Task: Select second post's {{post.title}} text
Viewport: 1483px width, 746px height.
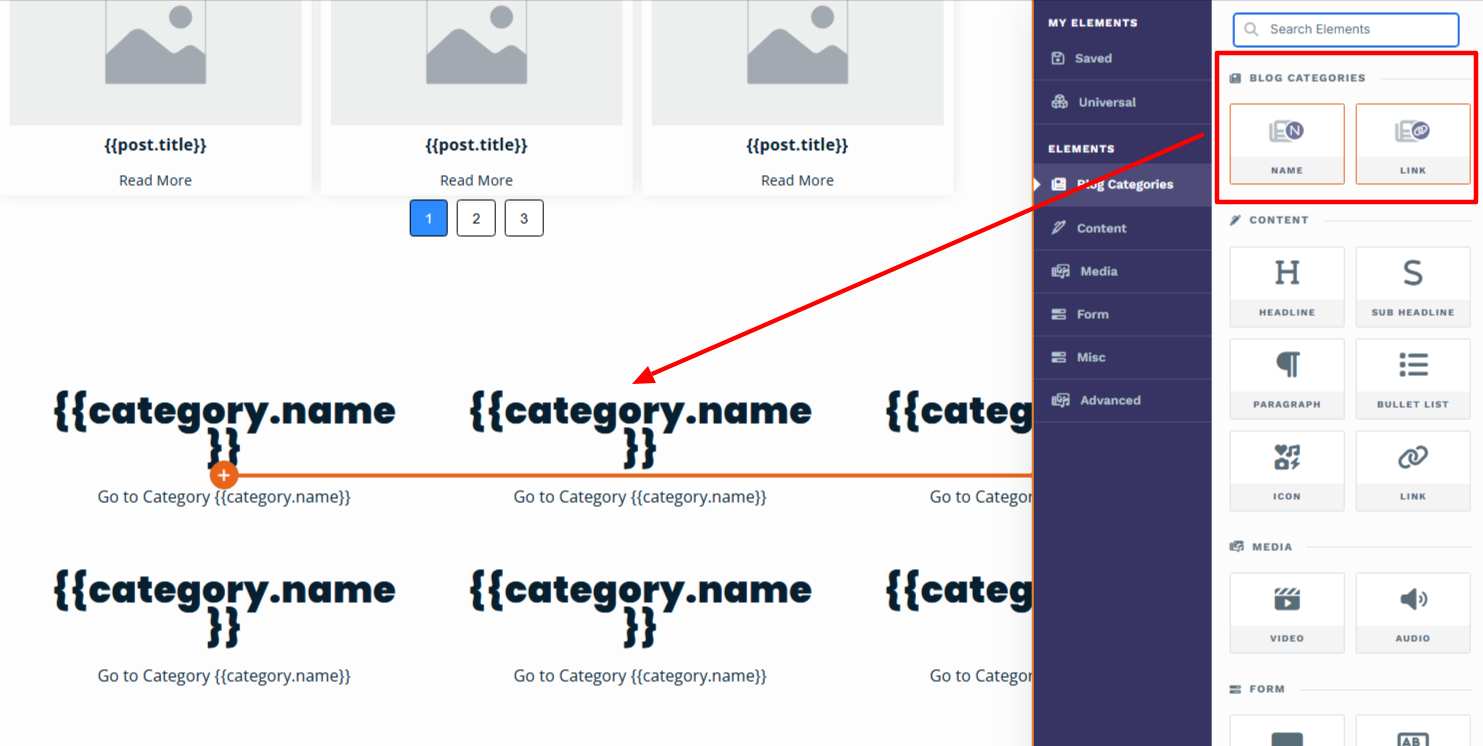Action: [x=476, y=145]
